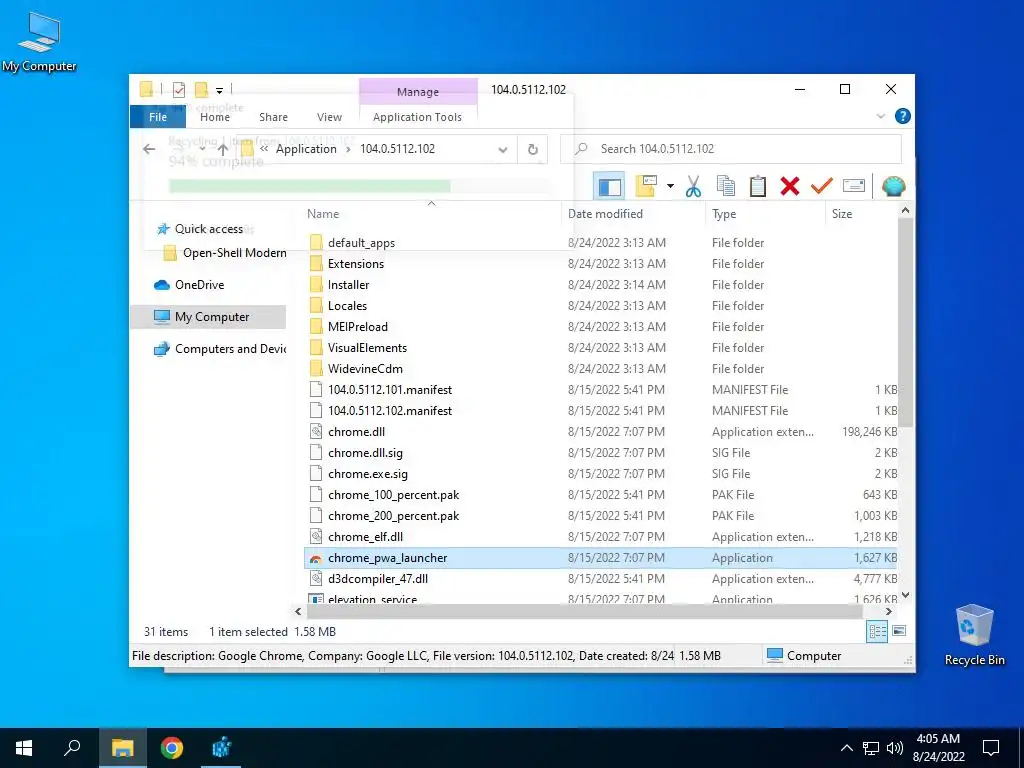Open the taskbar Search magnifier
The image size is (1024, 768).
[x=72, y=748]
